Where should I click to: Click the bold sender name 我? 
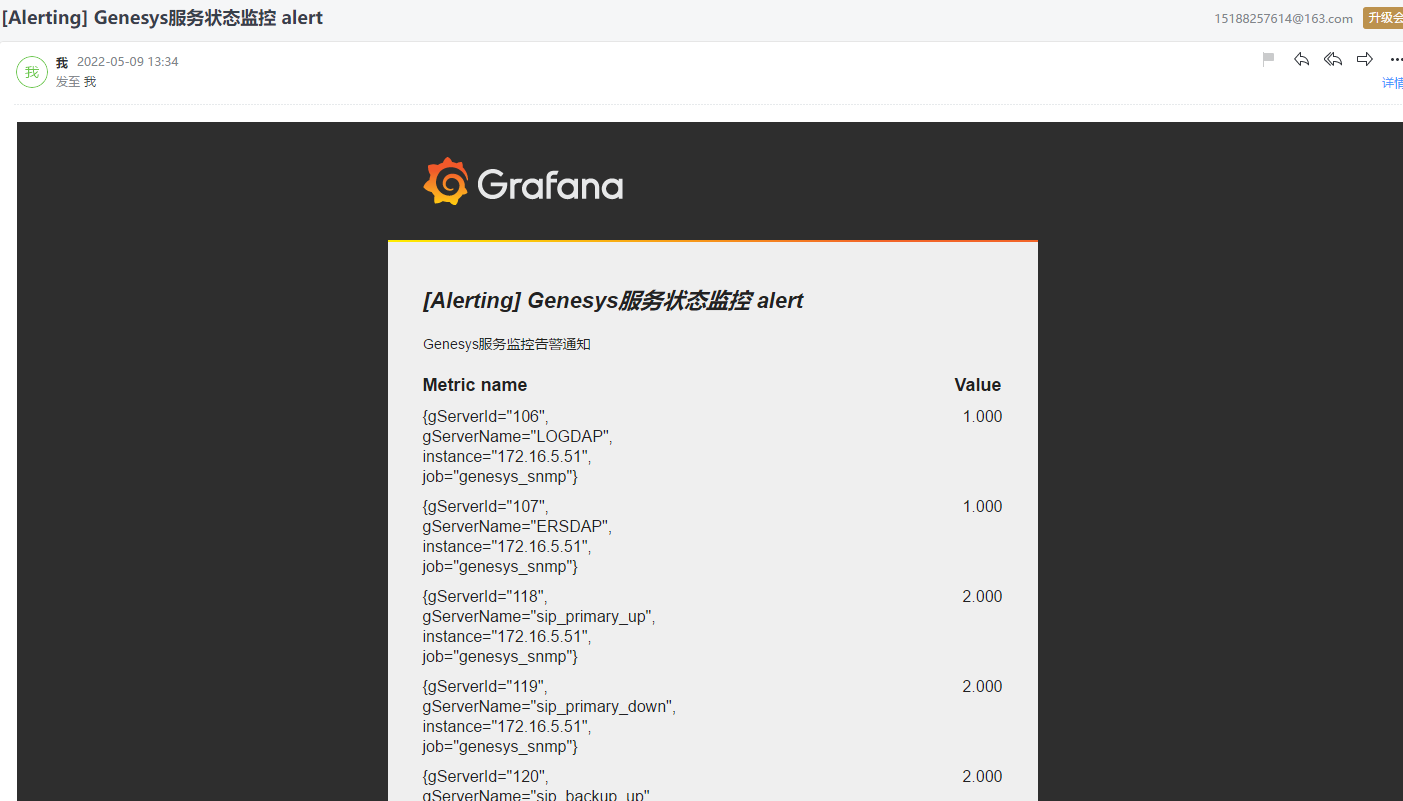(62, 62)
